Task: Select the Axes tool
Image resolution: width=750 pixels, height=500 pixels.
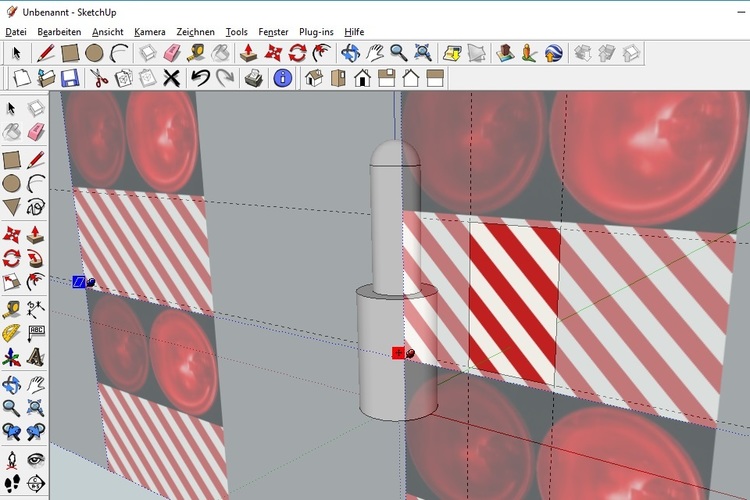Action: point(11,357)
